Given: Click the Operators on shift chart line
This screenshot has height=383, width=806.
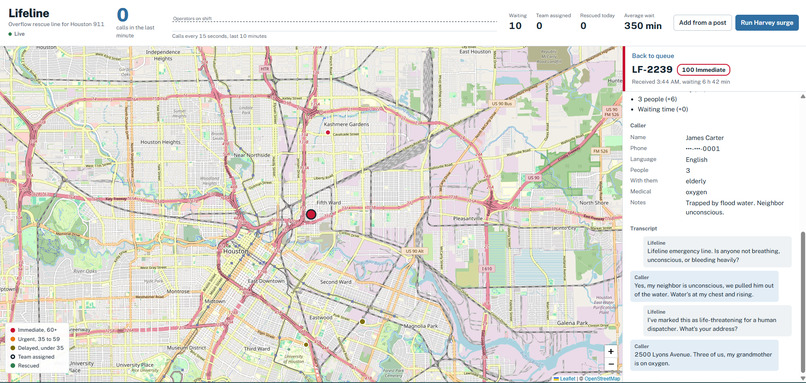Looking at the screenshot, I should click(335, 22).
